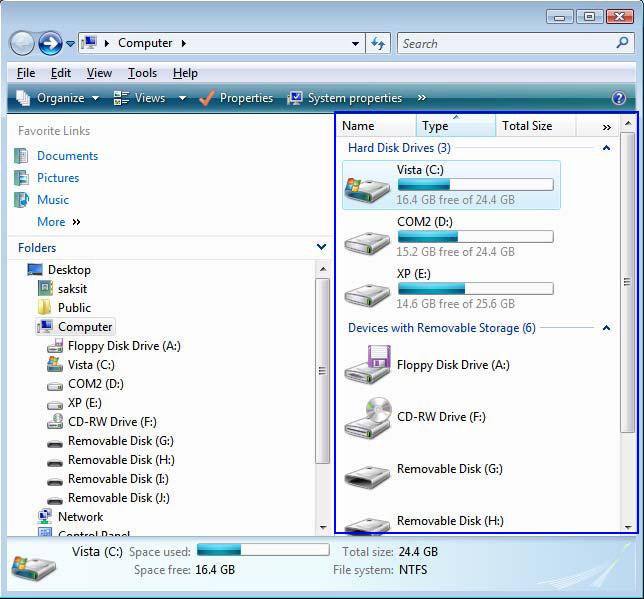Sort by the Name column header
The image size is (644, 599).
pos(377,126)
